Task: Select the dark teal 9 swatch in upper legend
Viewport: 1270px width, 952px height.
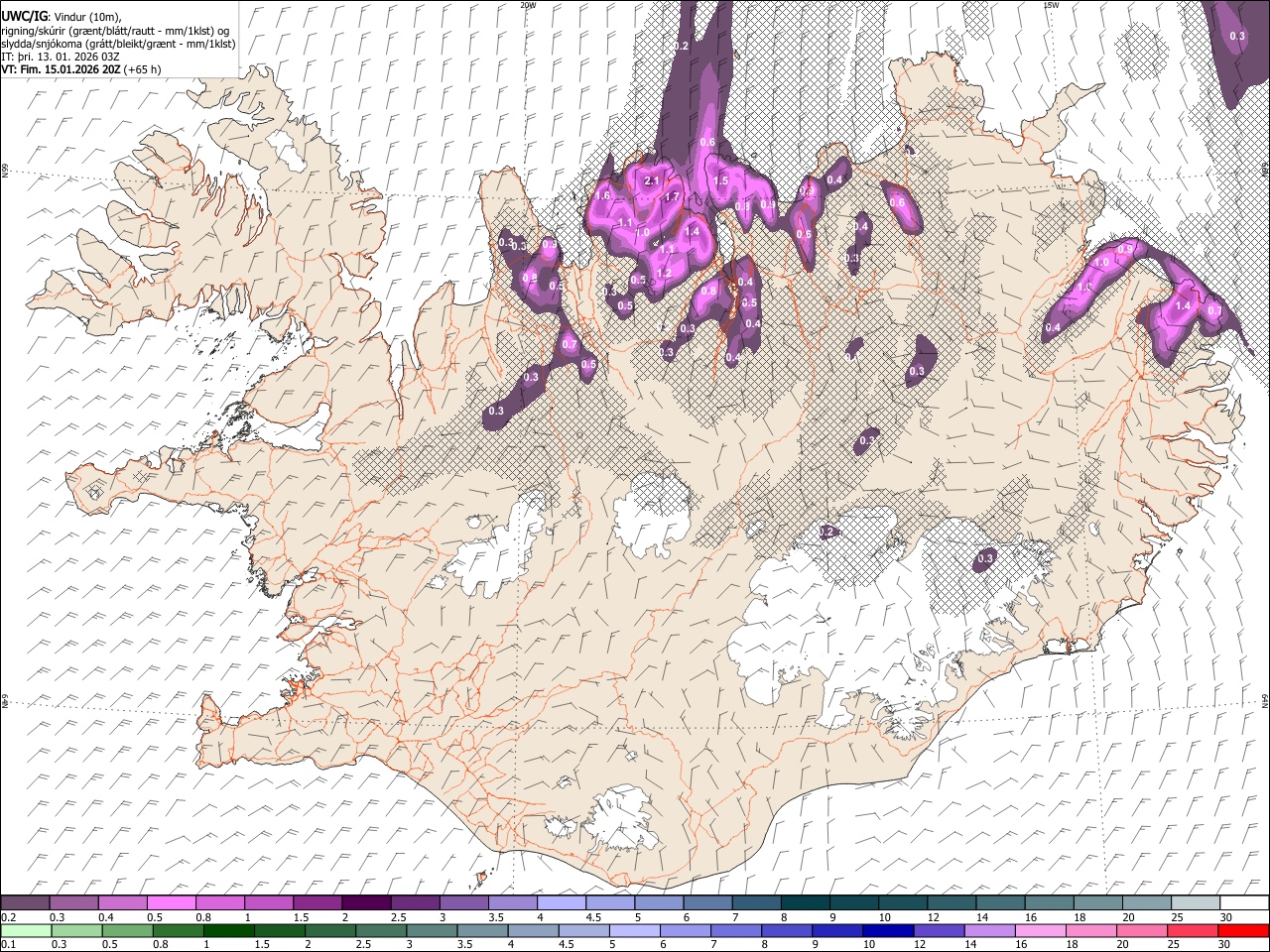Action: 854,902
